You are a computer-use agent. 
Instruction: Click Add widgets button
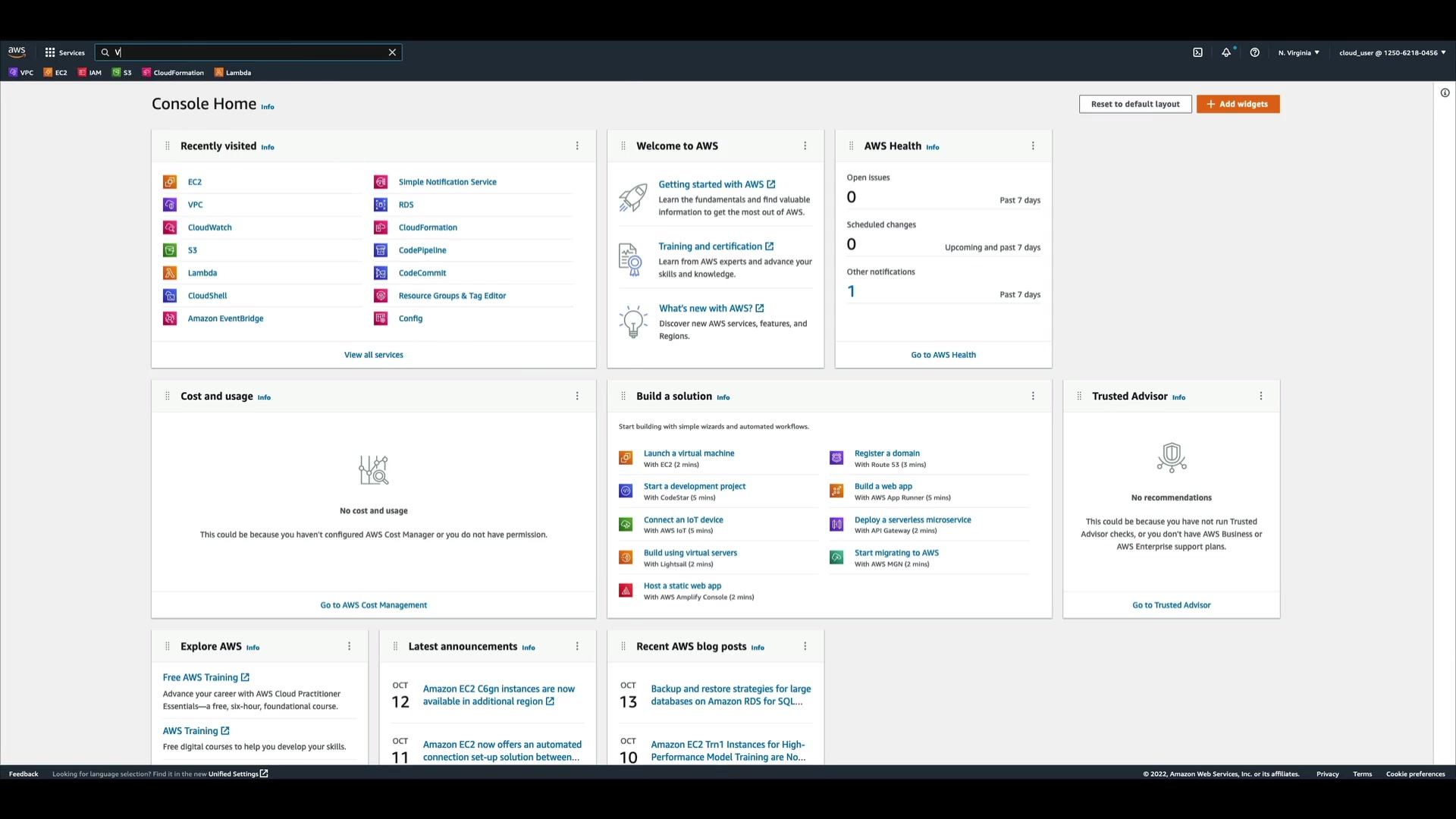point(1238,104)
